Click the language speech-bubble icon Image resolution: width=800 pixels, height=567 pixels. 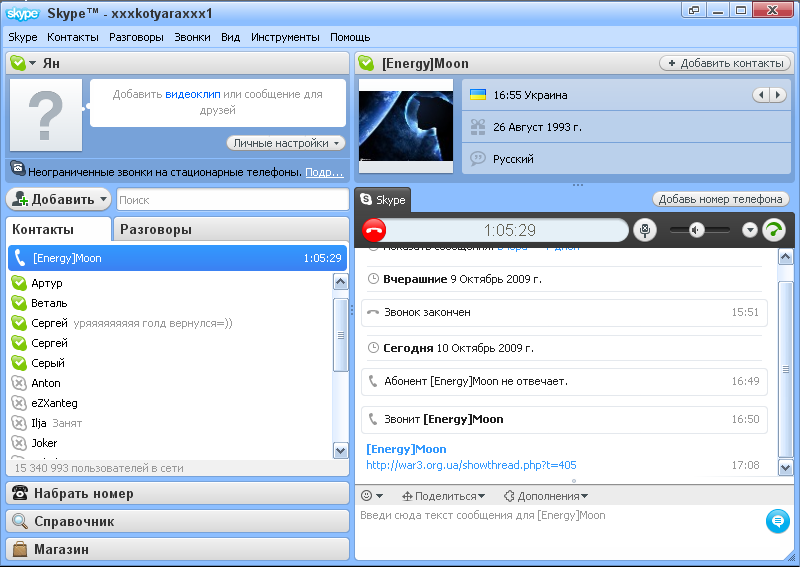[x=478, y=158]
